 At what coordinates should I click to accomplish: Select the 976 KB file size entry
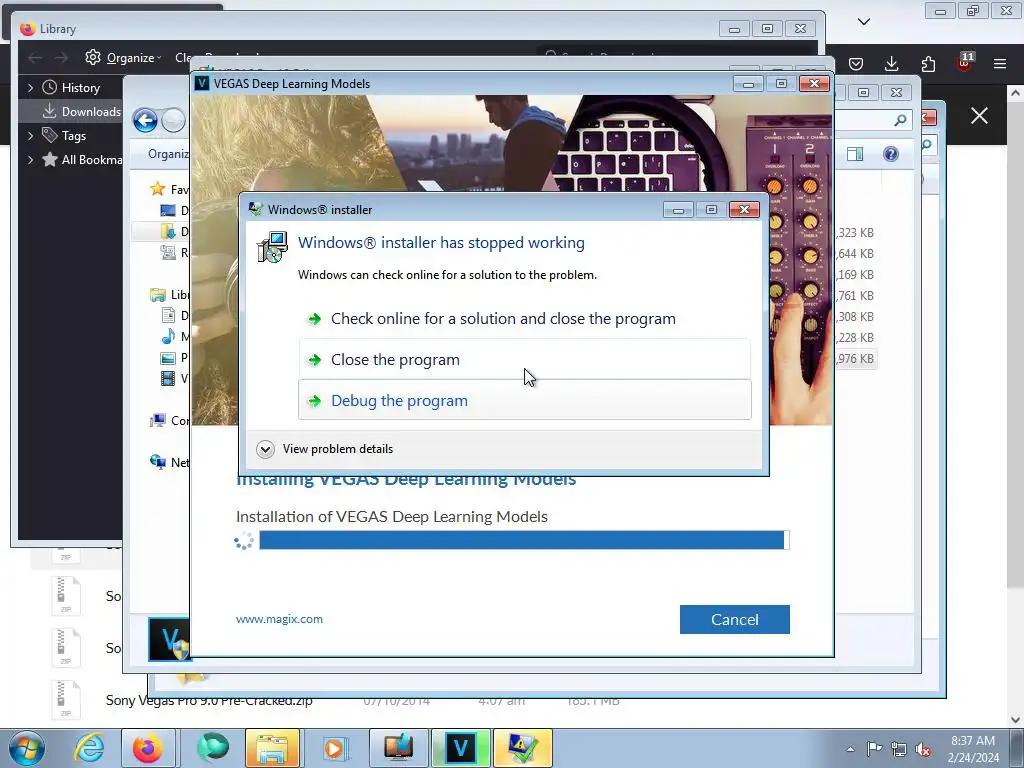[x=856, y=359]
